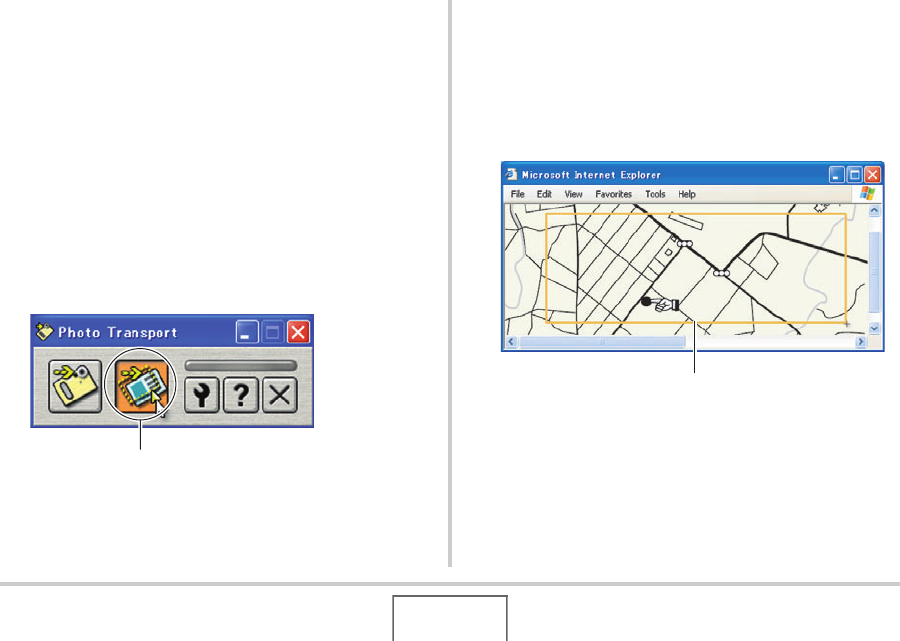Open the Tools menu in Internet Explorer
This screenshot has height=641, width=900.
[x=655, y=194]
